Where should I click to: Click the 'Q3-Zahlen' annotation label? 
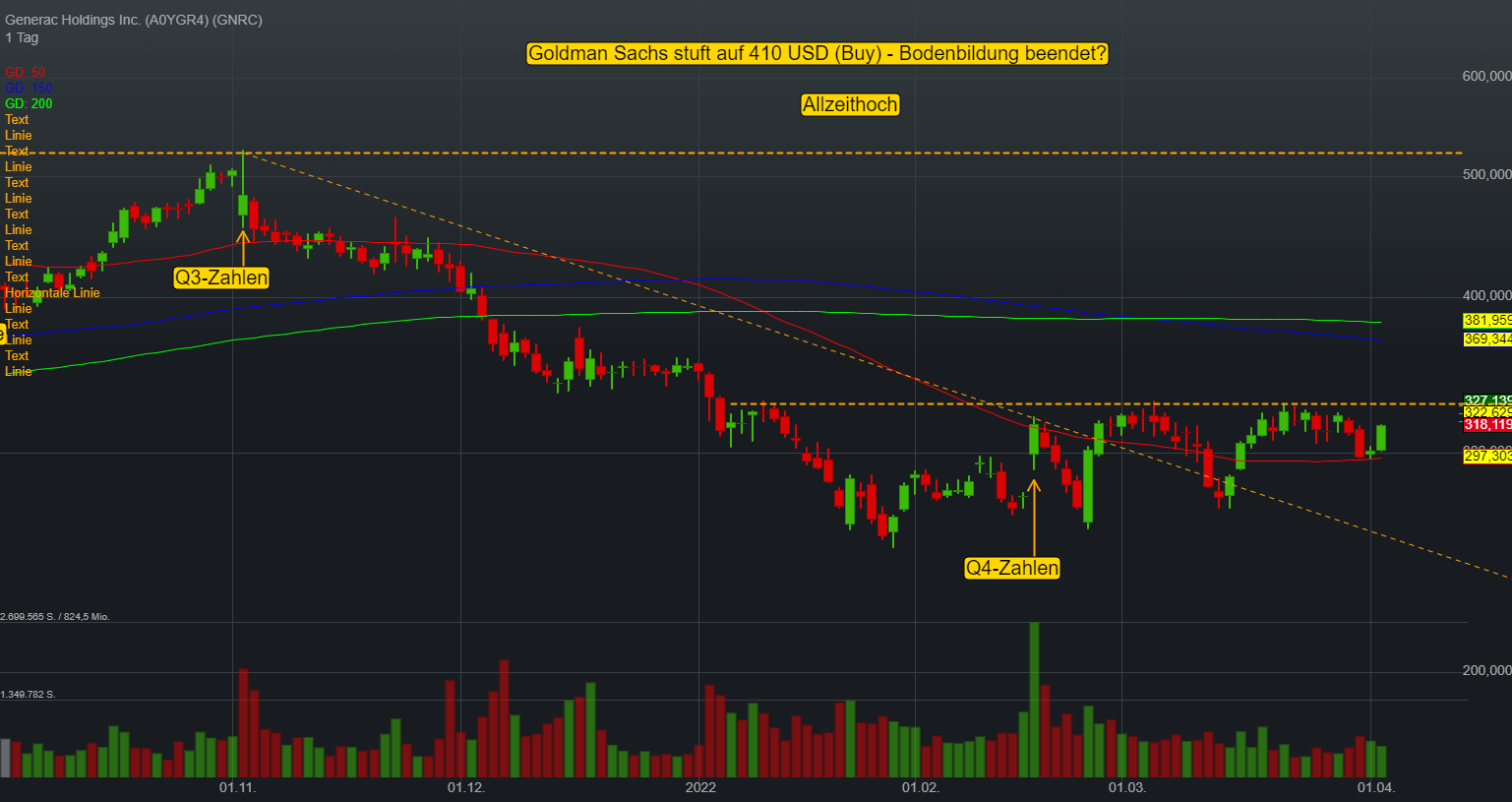221,278
